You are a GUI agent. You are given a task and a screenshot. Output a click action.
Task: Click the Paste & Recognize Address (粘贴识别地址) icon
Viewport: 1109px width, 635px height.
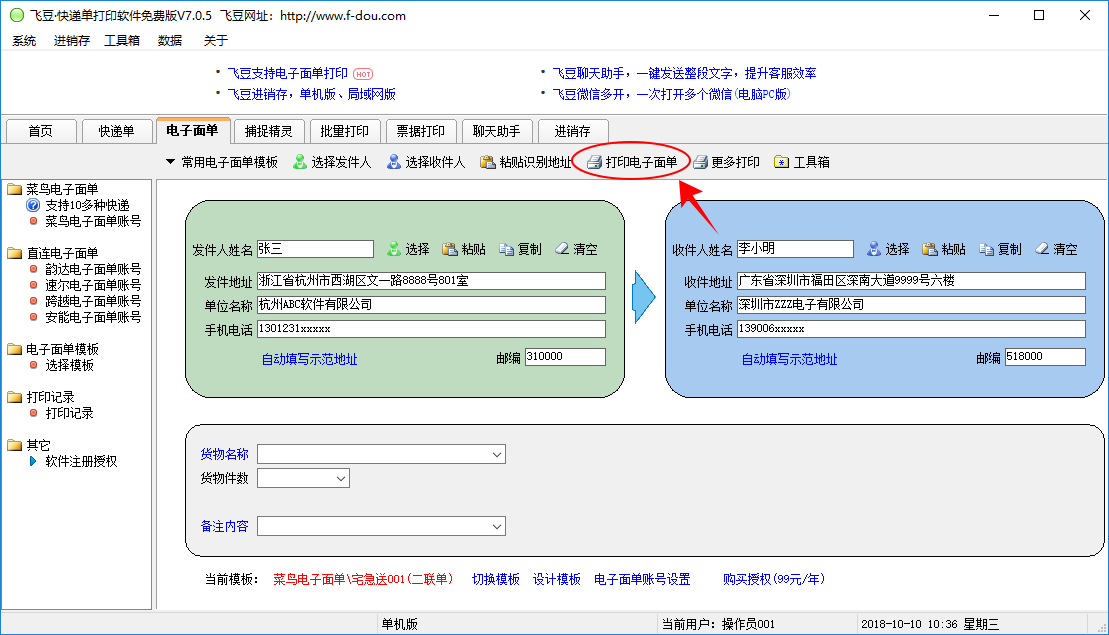[488, 162]
